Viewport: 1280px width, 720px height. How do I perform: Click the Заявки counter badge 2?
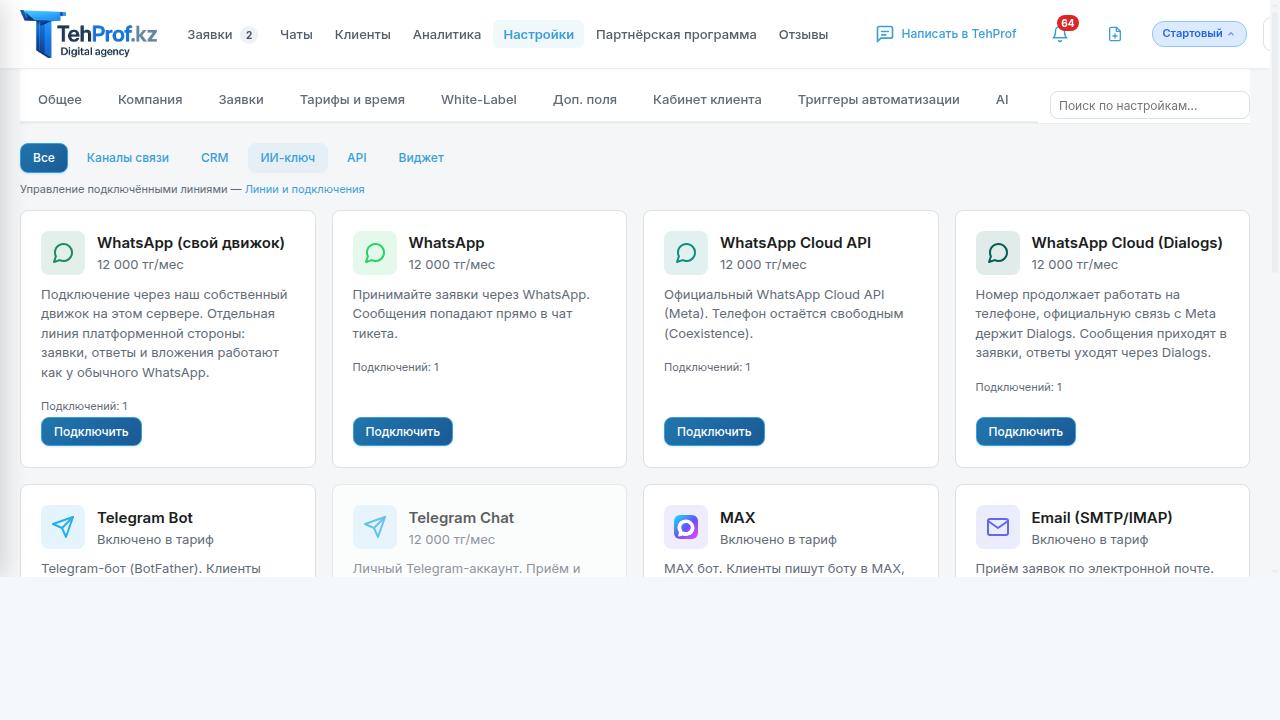tap(249, 35)
